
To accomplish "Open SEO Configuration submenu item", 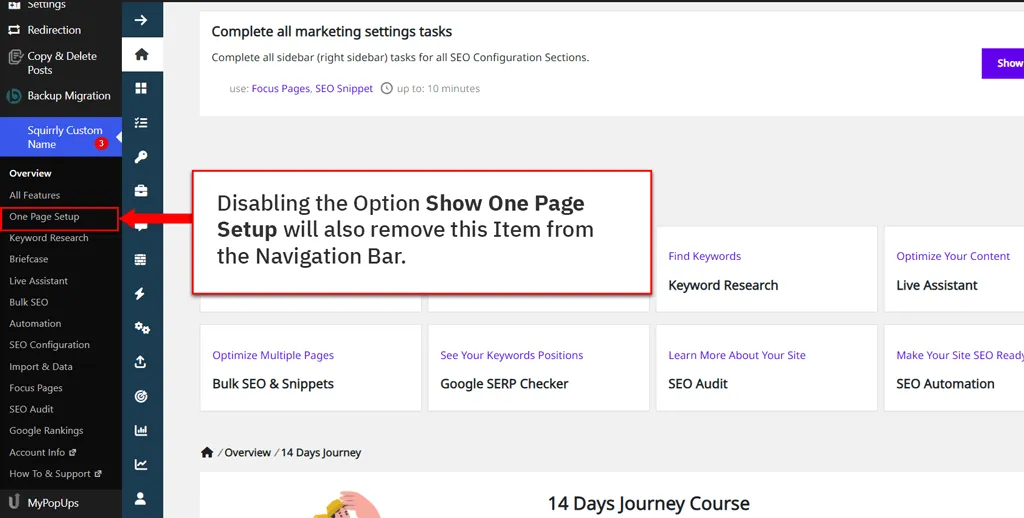I will click(50, 345).
